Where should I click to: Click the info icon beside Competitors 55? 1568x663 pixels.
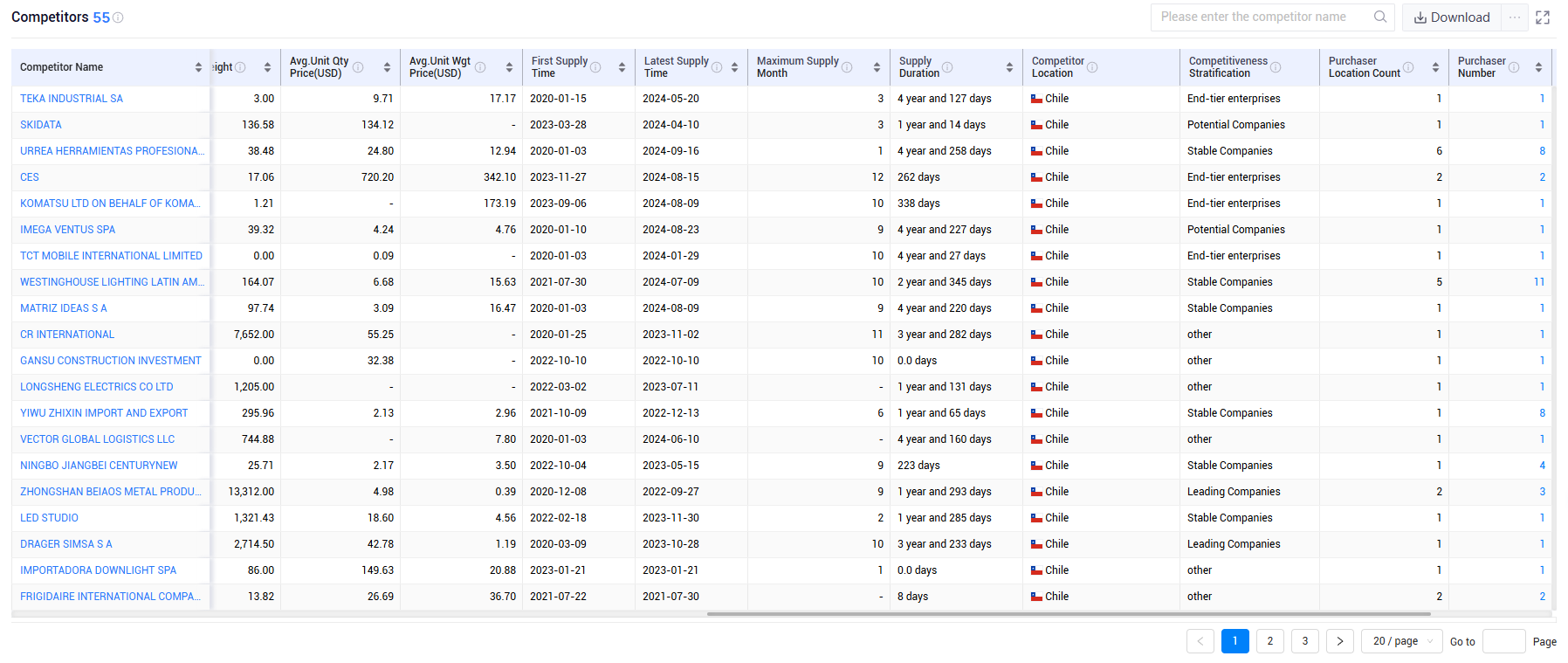tap(118, 17)
